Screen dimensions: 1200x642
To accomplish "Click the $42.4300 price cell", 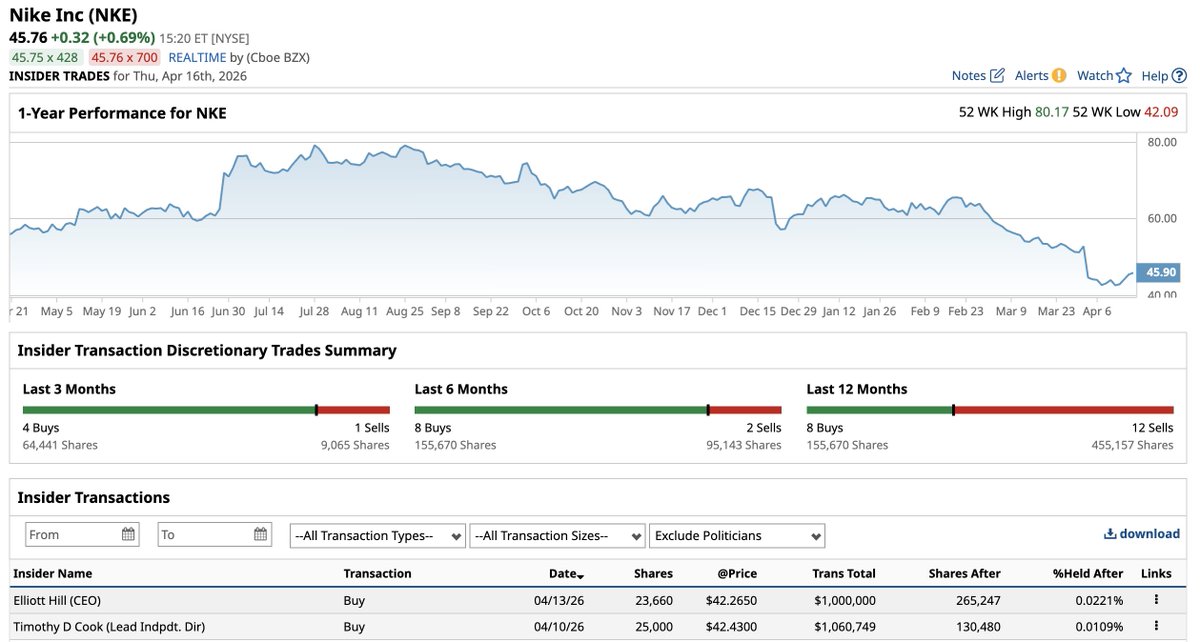I will click(730, 627).
